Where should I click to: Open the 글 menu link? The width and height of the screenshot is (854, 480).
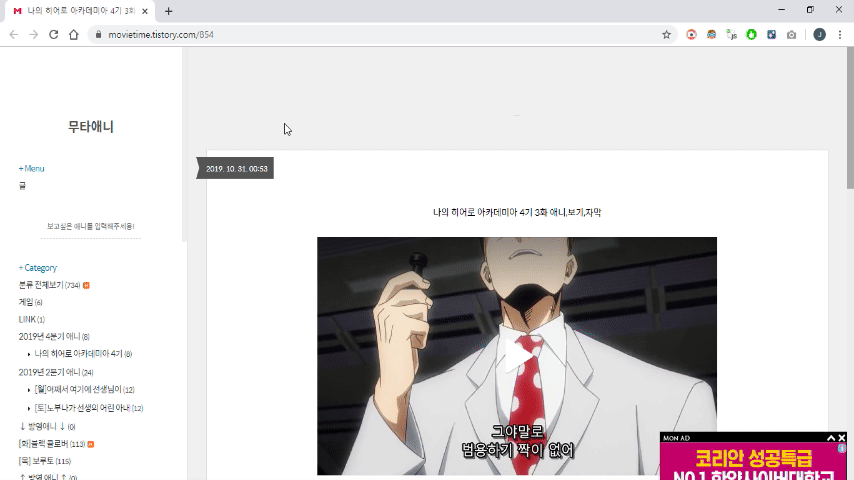22,186
